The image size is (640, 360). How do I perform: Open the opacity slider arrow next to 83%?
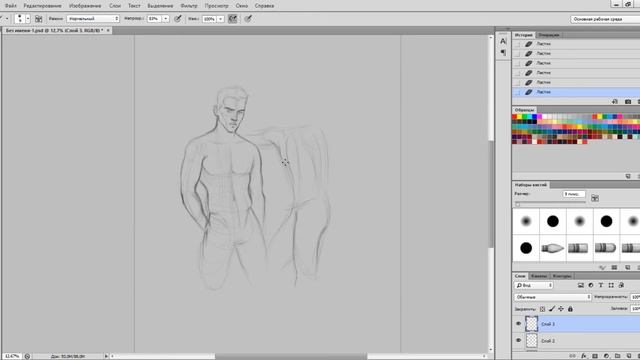point(166,19)
